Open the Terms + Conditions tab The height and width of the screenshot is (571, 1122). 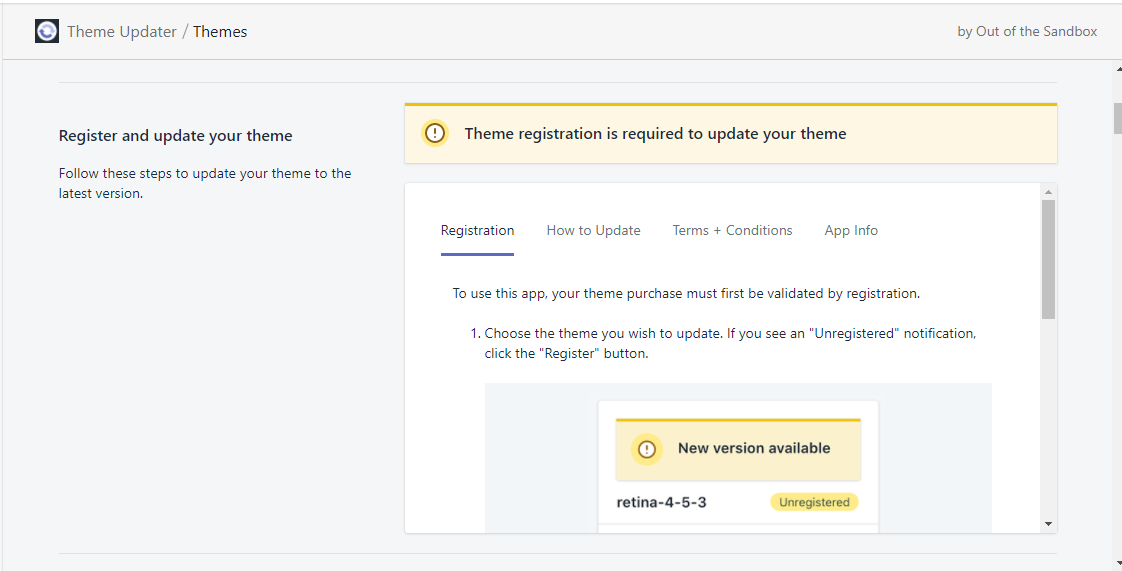point(732,230)
